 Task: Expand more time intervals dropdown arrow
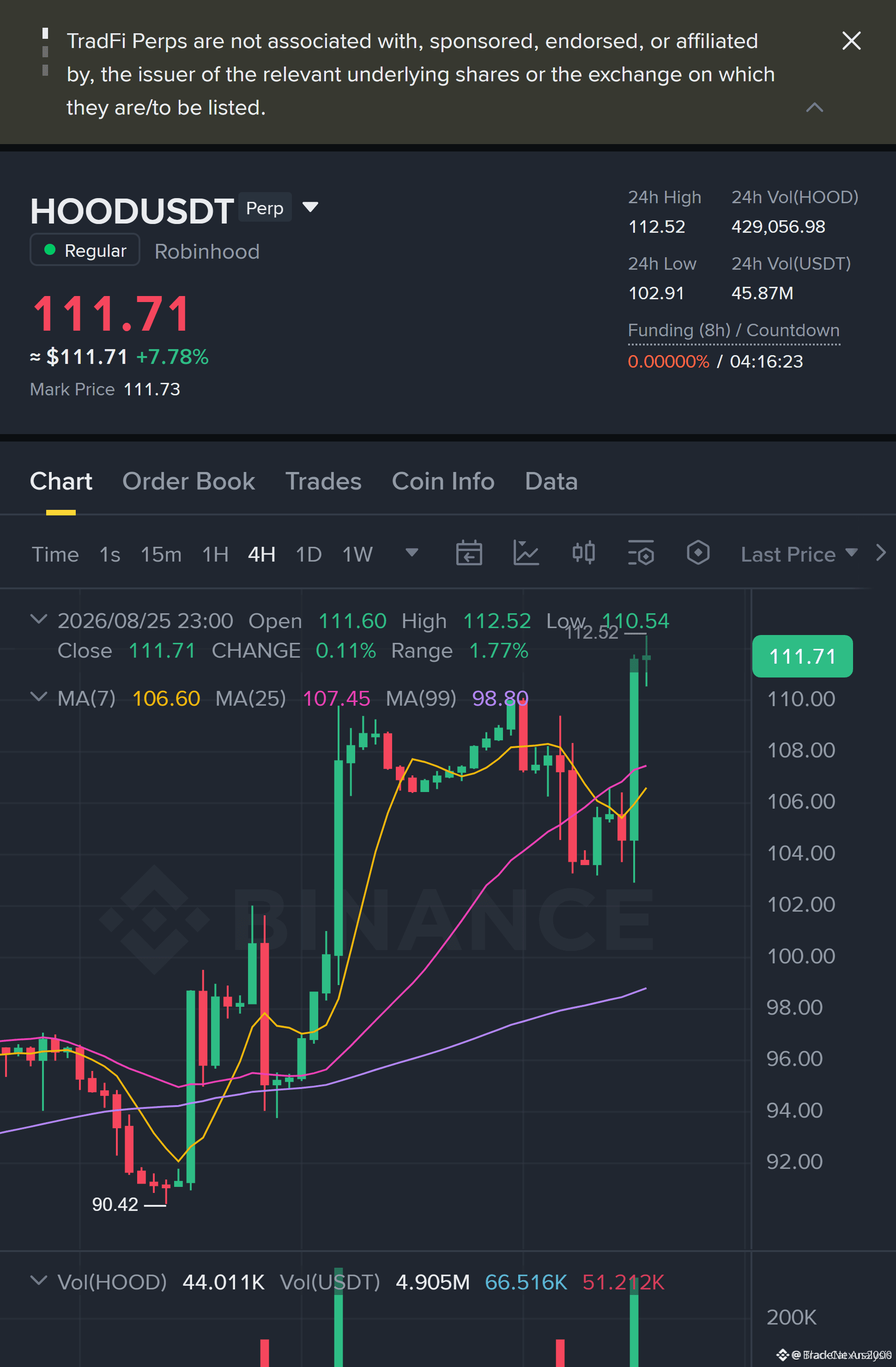[x=412, y=552]
